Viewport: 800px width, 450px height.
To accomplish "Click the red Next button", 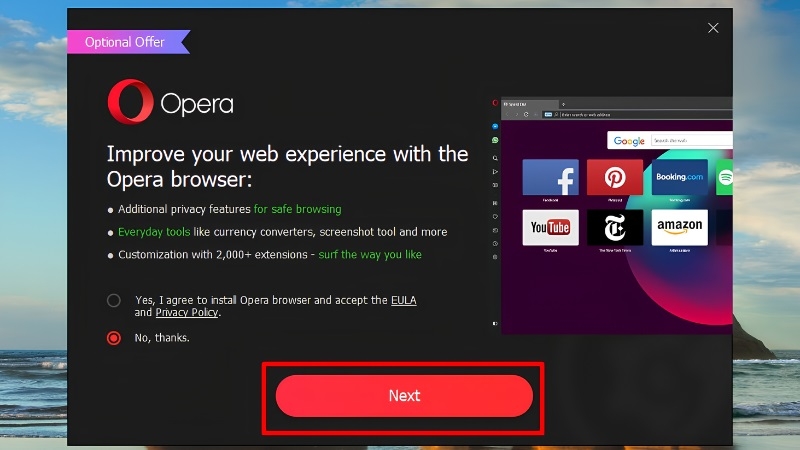I will 404,396.
